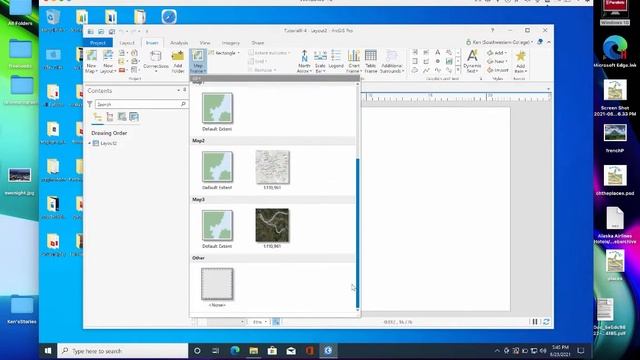Viewport: 640px width, 360px height.
Task: Open Additional Surrounds gallery
Action: pyautogui.click(x=392, y=62)
